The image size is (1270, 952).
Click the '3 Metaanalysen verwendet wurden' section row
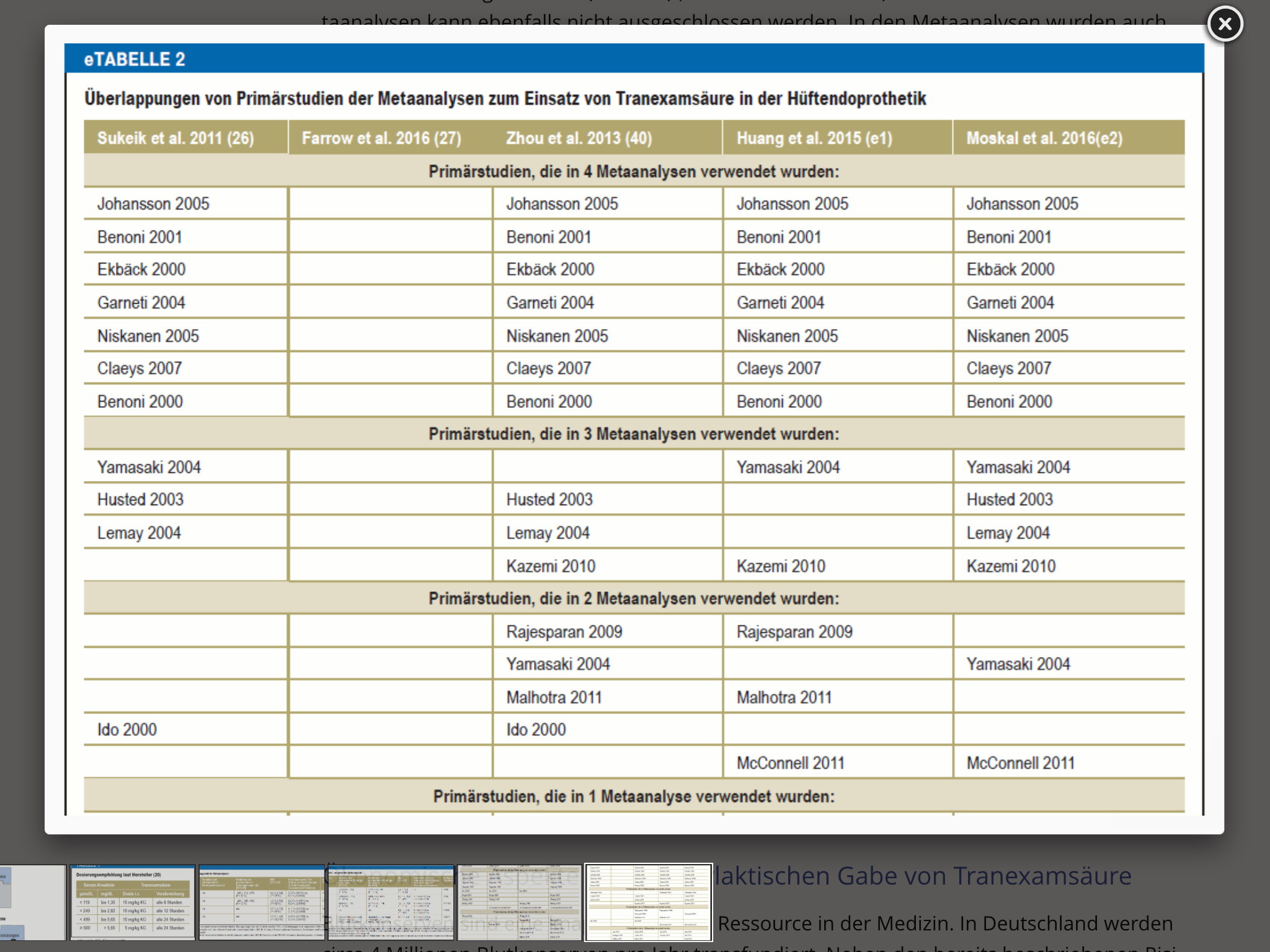click(x=634, y=434)
